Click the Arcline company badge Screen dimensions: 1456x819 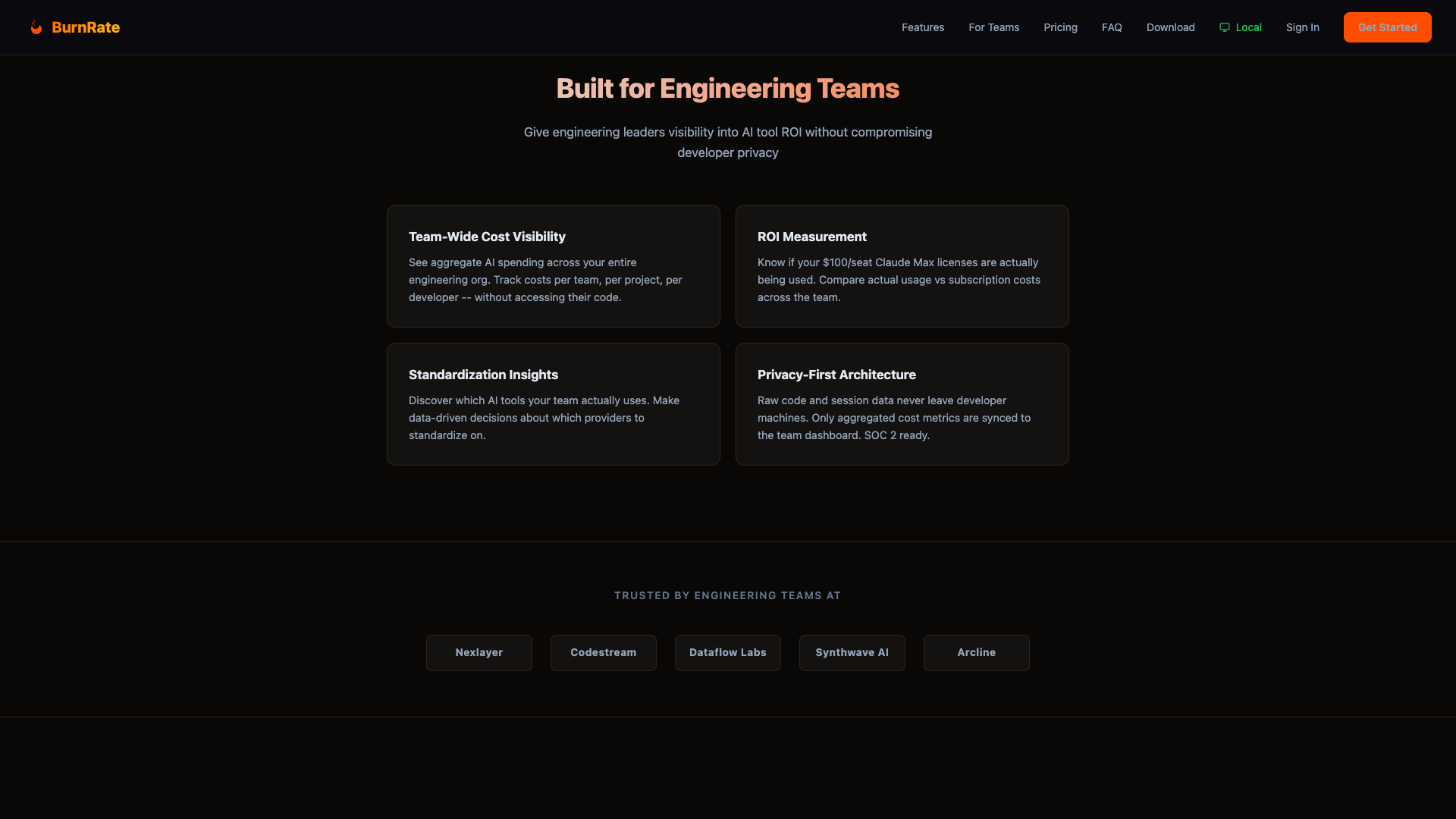pos(976,652)
